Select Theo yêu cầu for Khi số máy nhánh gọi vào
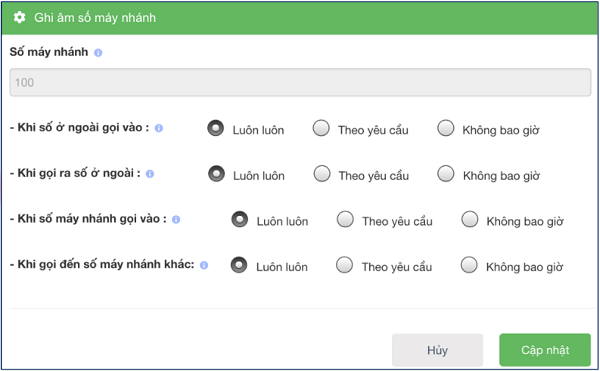This screenshot has width=600, height=371. coord(345,220)
